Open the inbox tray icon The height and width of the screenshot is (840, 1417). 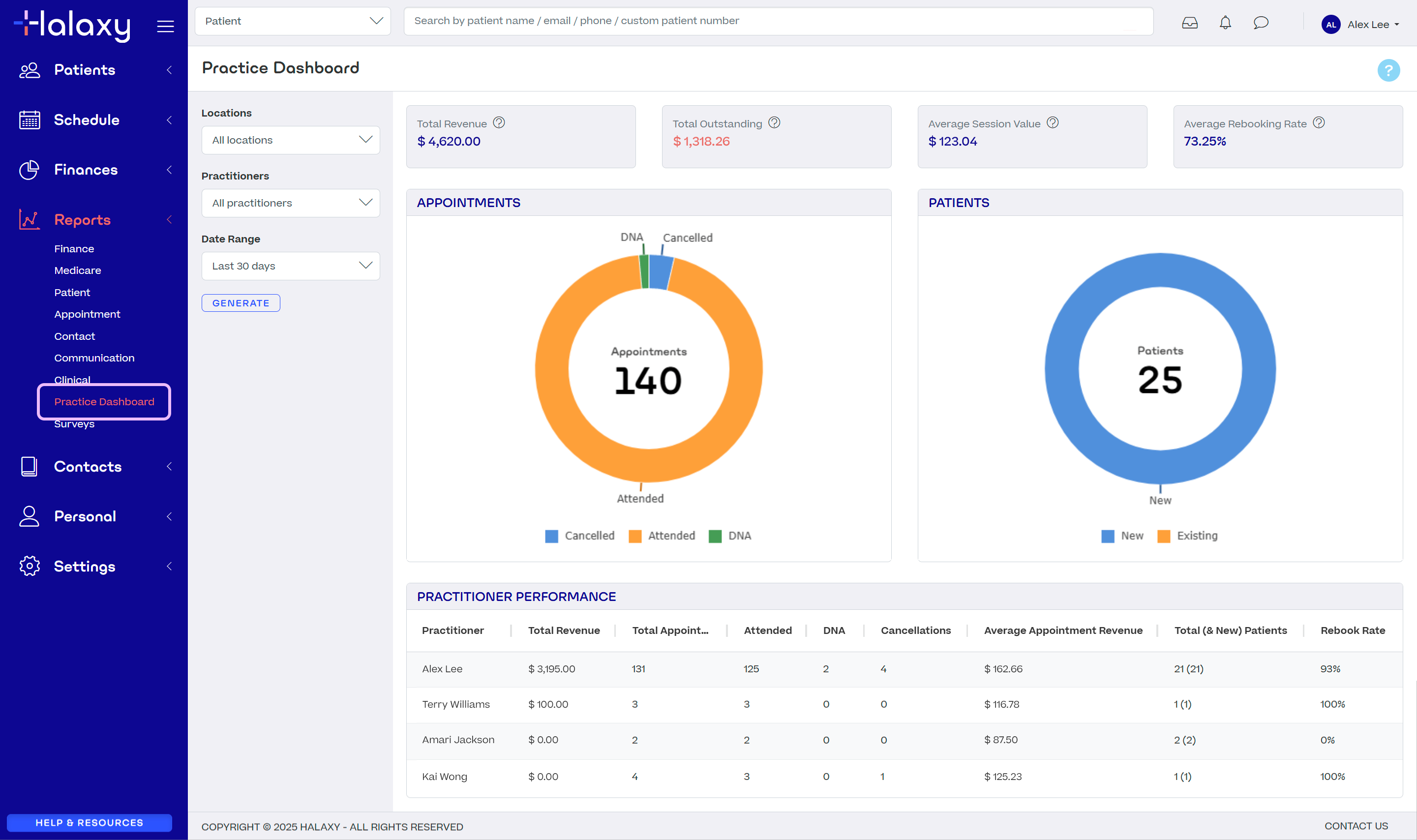point(1189,23)
